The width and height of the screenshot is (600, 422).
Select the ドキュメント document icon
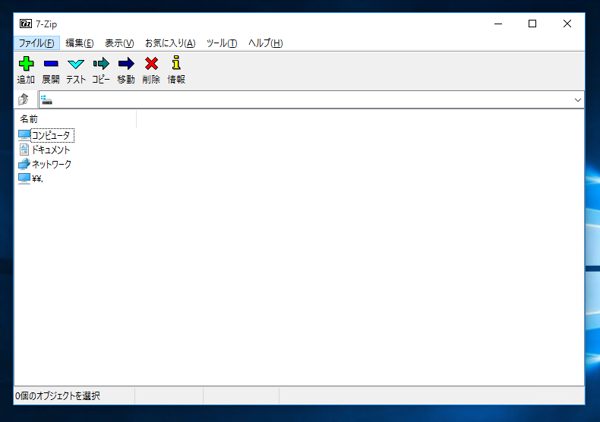tap(24, 149)
